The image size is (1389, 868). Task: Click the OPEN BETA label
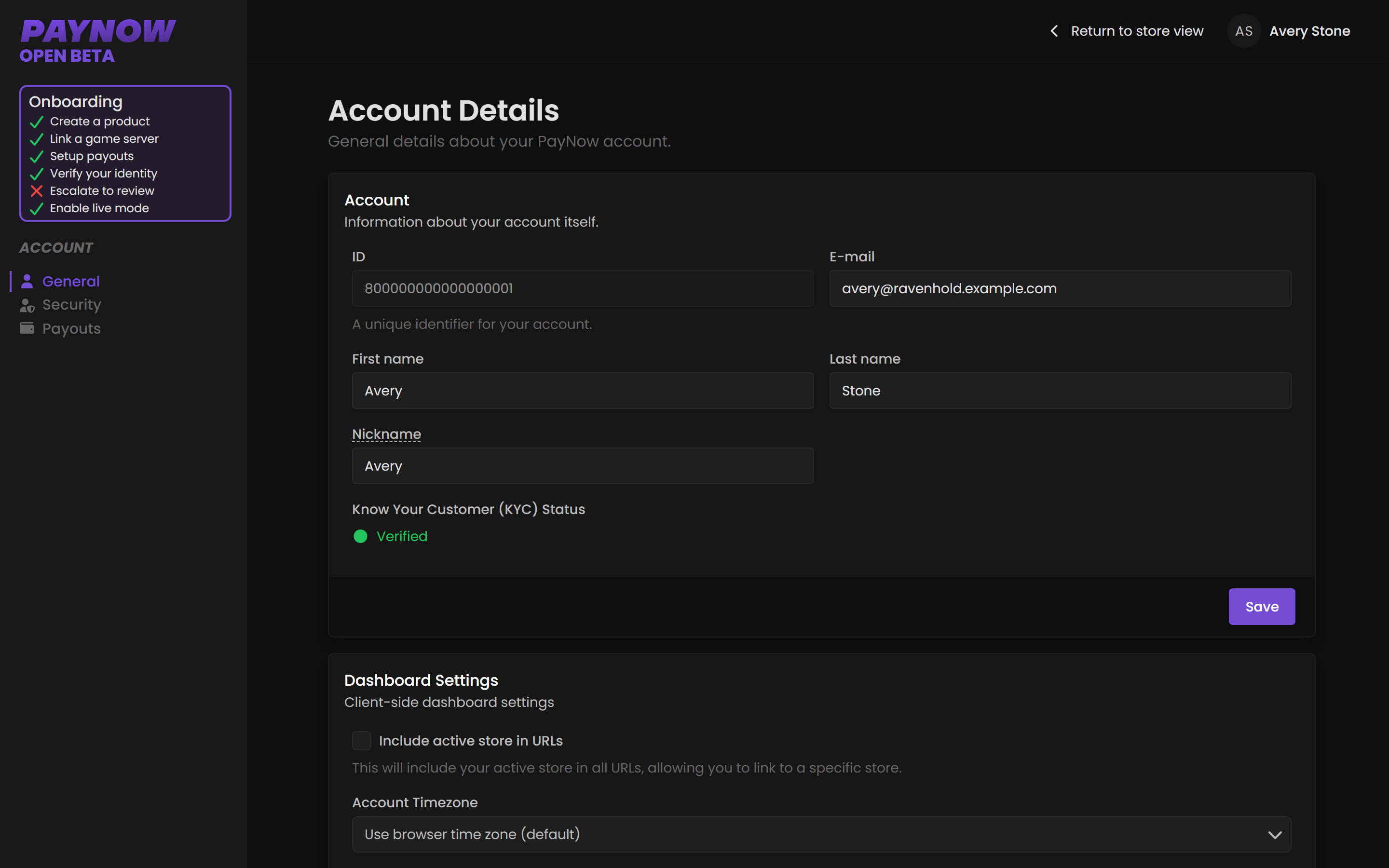(67, 55)
